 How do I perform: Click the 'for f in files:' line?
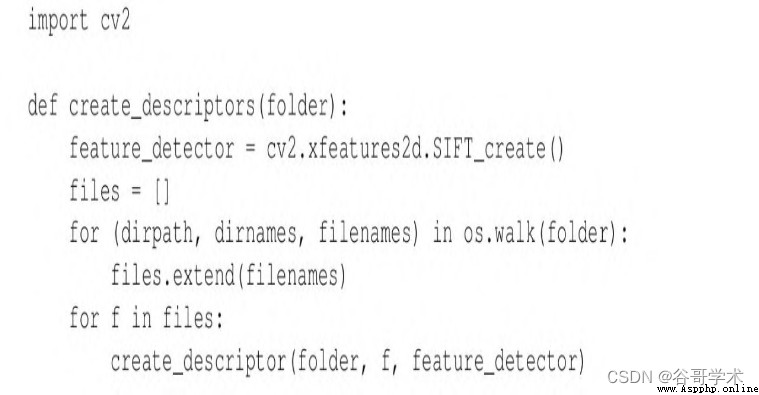point(146,318)
